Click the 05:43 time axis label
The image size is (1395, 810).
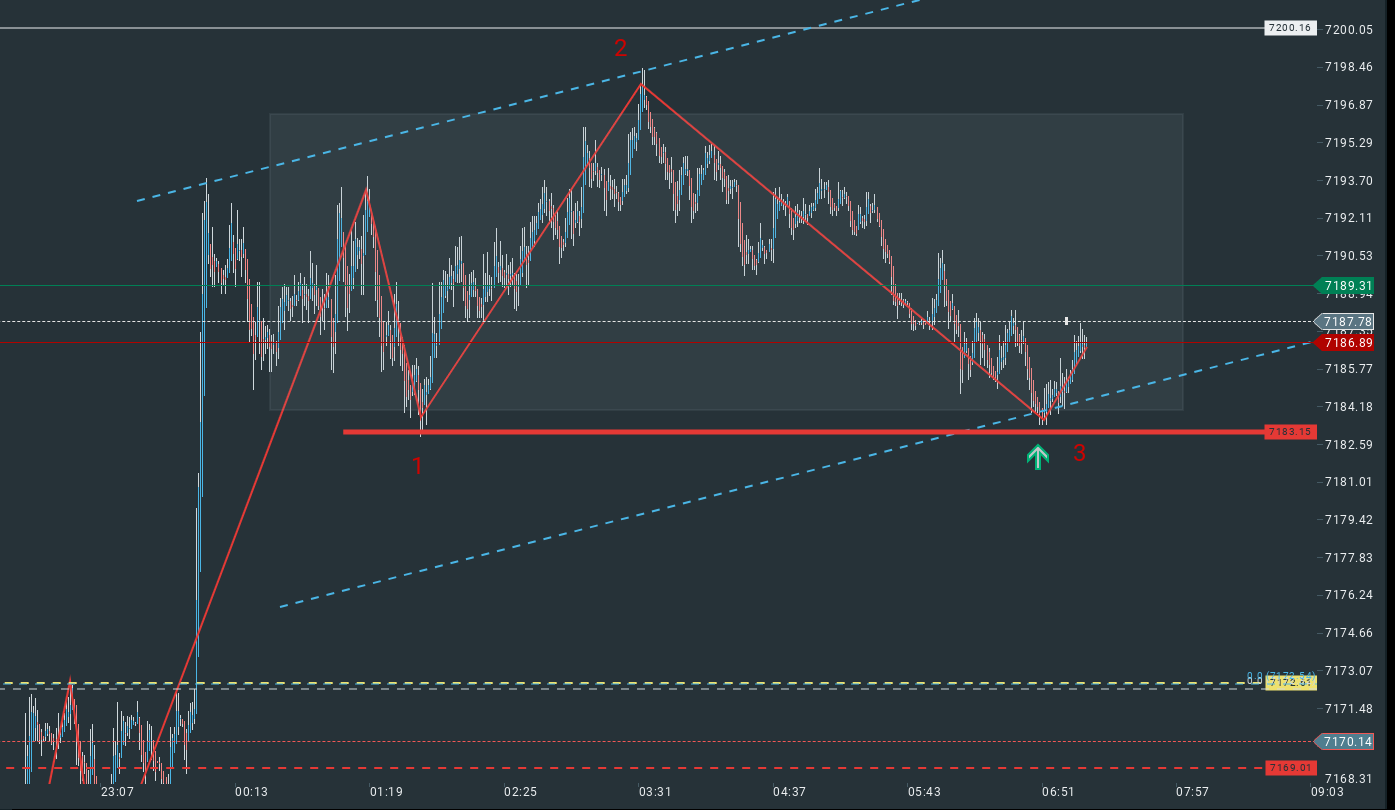click(x=923, y=792)
